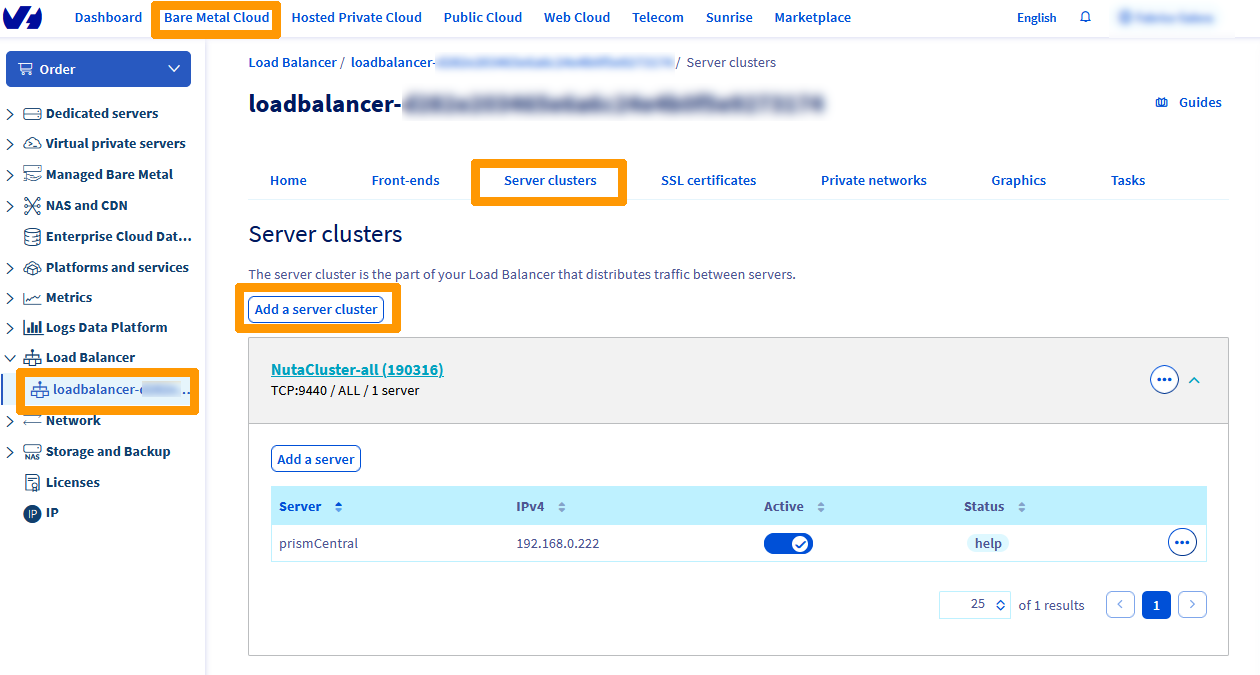The width and height of the screenshot is (1260, 675).
Task: Select the Logs Data Platform icon
Action: [32, 327]
